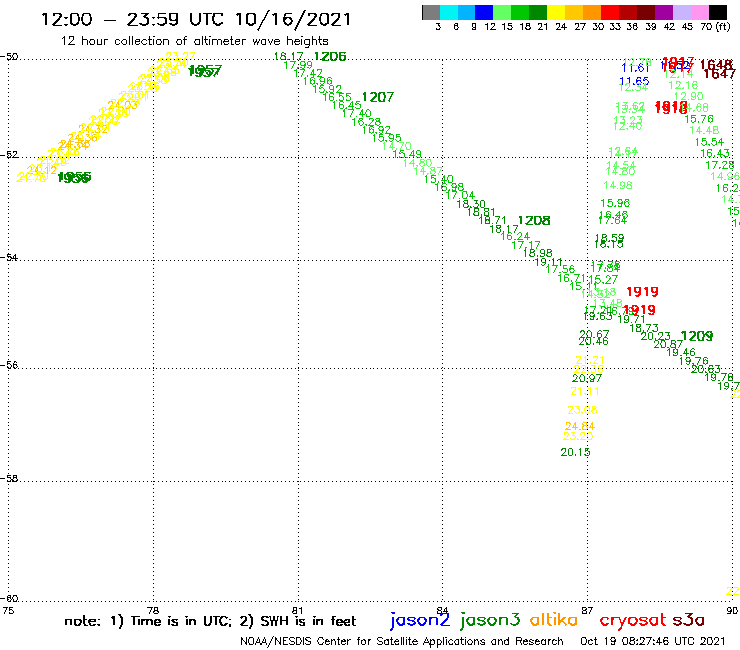Click the wave height value 20.97

pyautogui.click(x=587, y=378)
